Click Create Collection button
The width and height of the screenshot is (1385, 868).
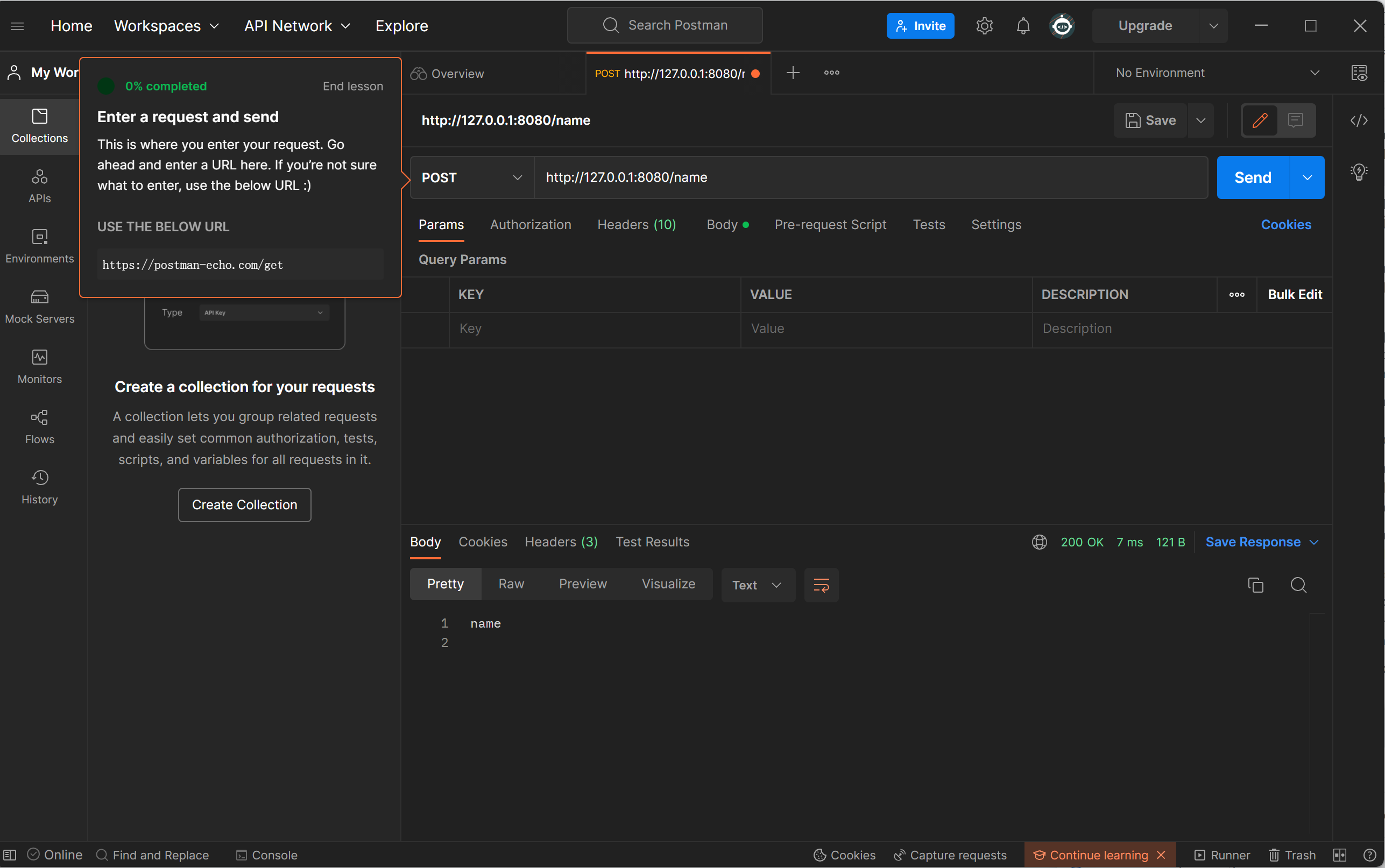click(245, 504)
